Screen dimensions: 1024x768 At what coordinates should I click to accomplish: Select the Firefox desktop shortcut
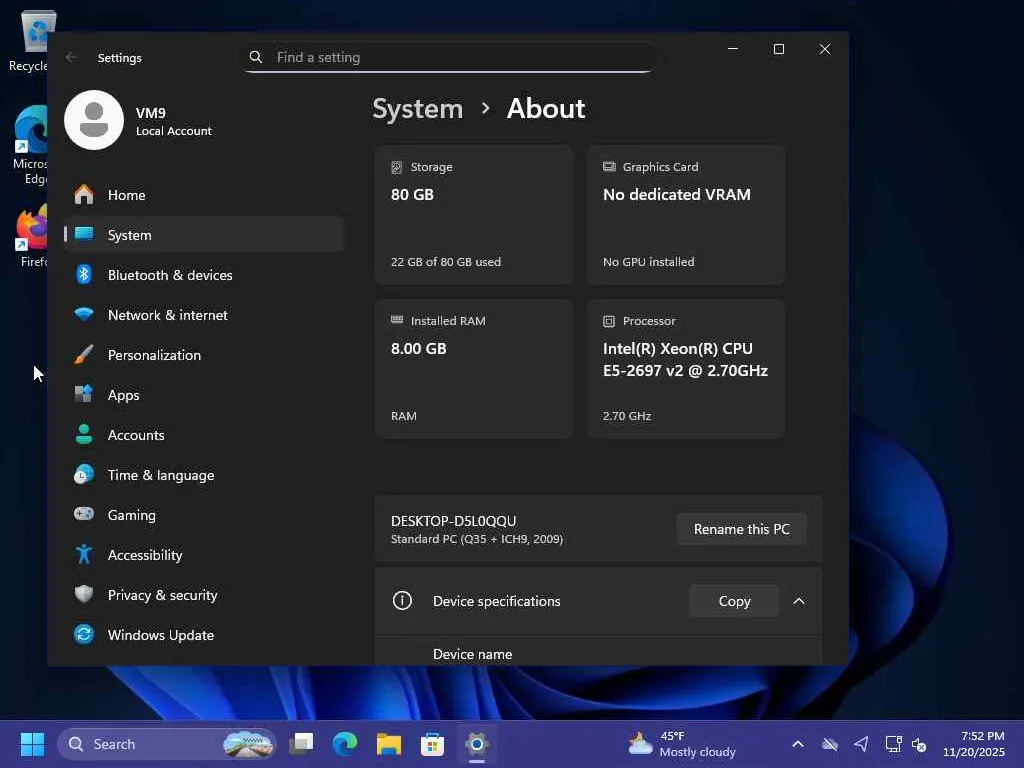click(x=31, y=236)
